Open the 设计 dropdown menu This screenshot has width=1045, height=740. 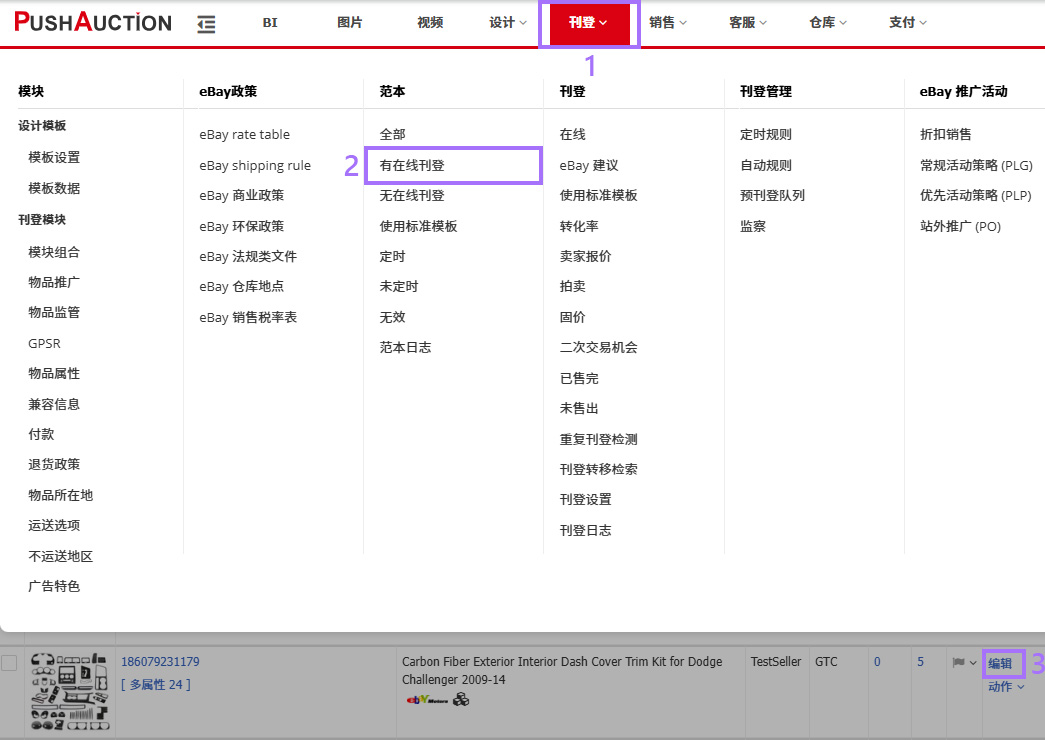[508, 23]
